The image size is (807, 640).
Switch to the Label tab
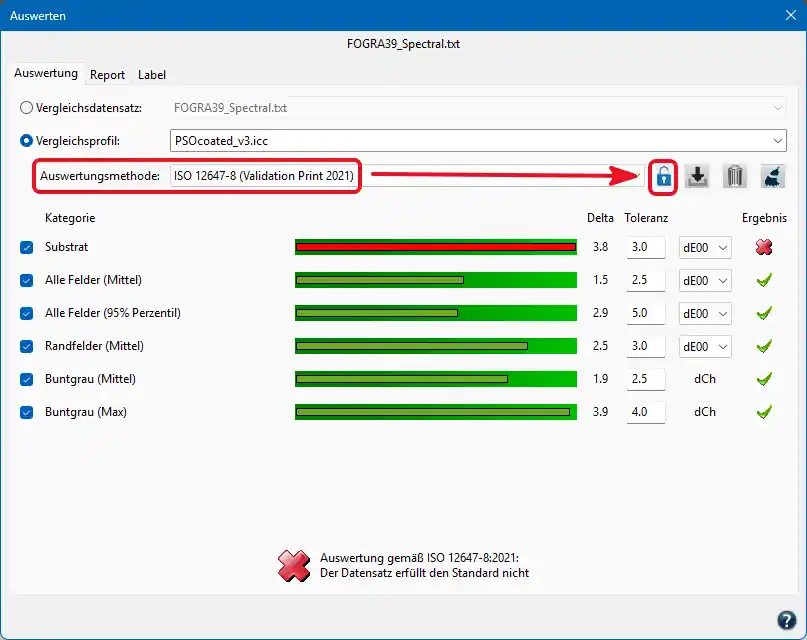click(152, 75)
